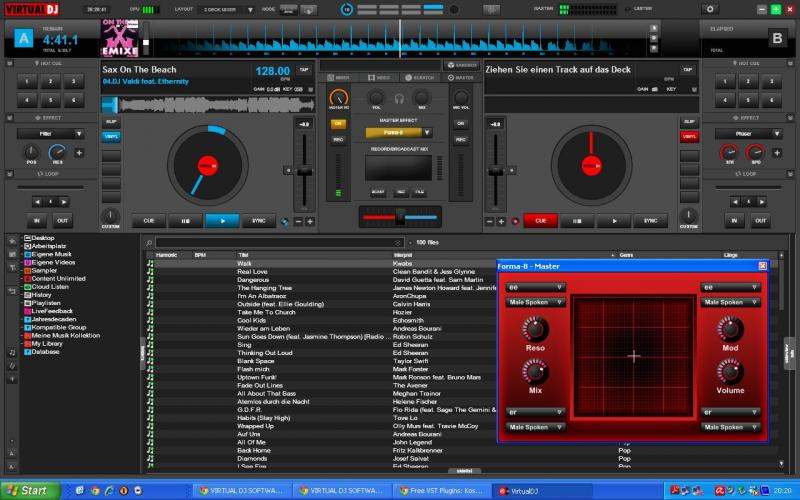
Task: Switch to the Scratch tab
Action: pyautogui.click(x=419, y=78)
